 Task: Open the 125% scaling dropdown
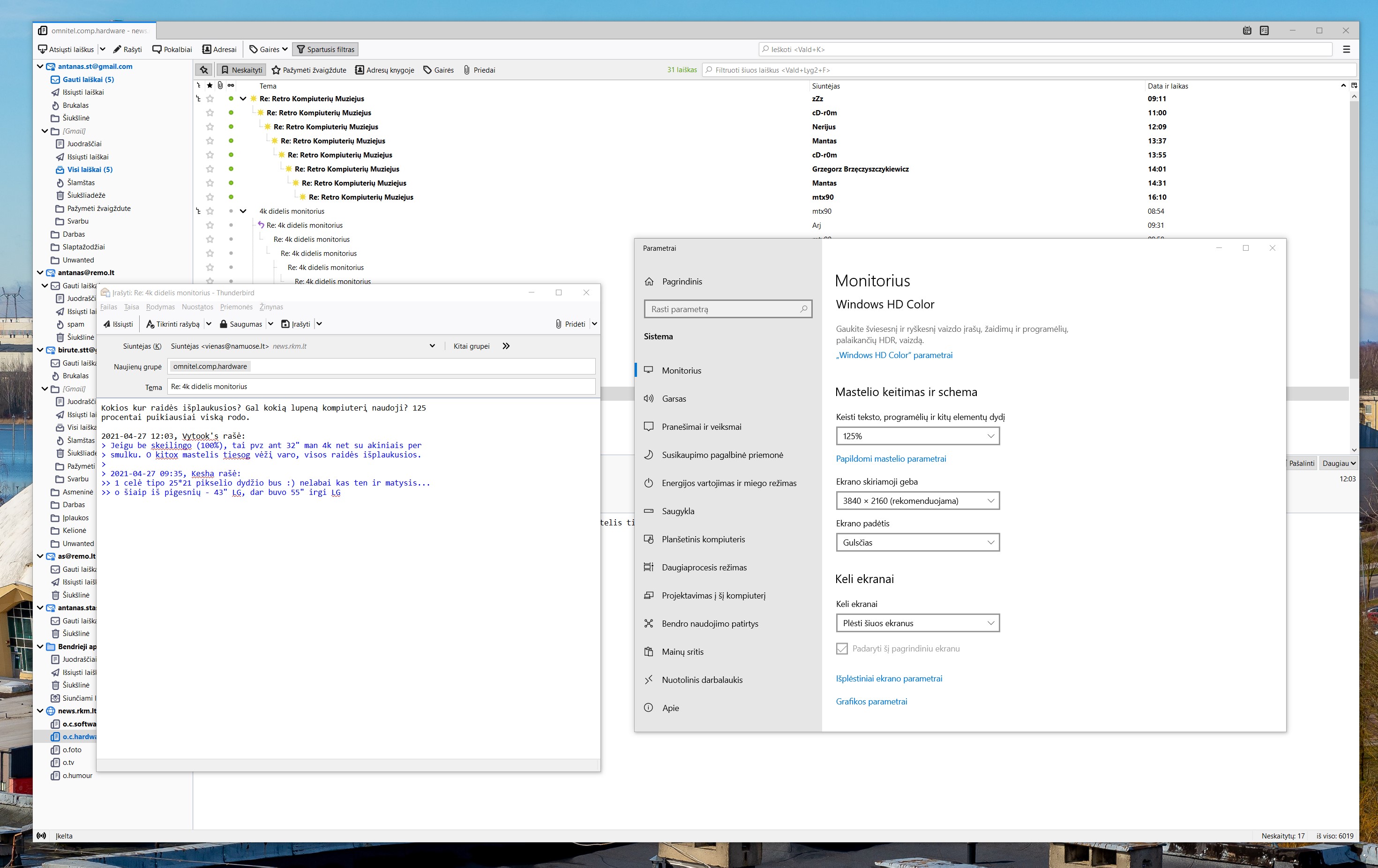(917, 436)
